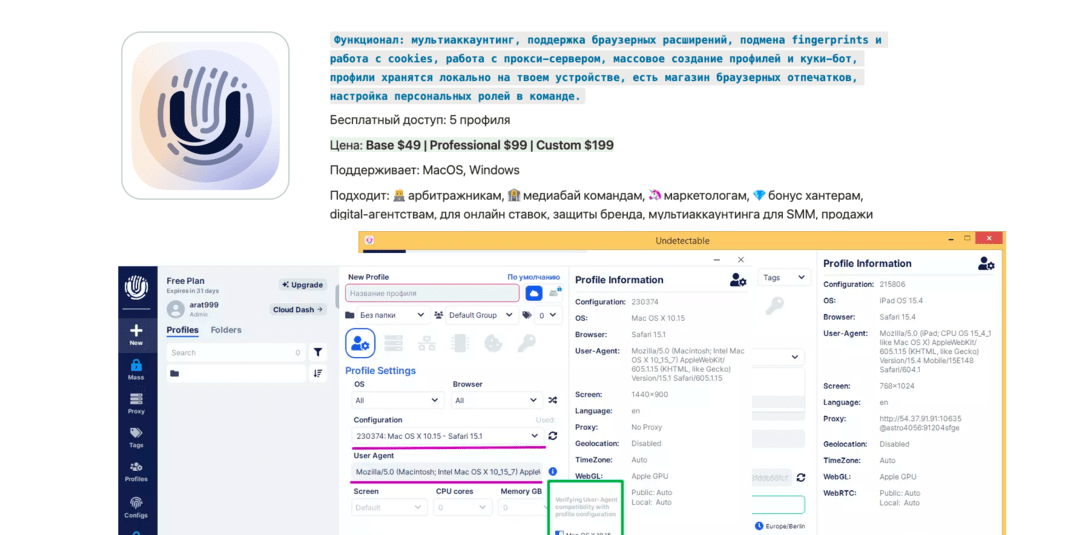Click the refresh icon in the Undetectable window

(x=800, y=477)
